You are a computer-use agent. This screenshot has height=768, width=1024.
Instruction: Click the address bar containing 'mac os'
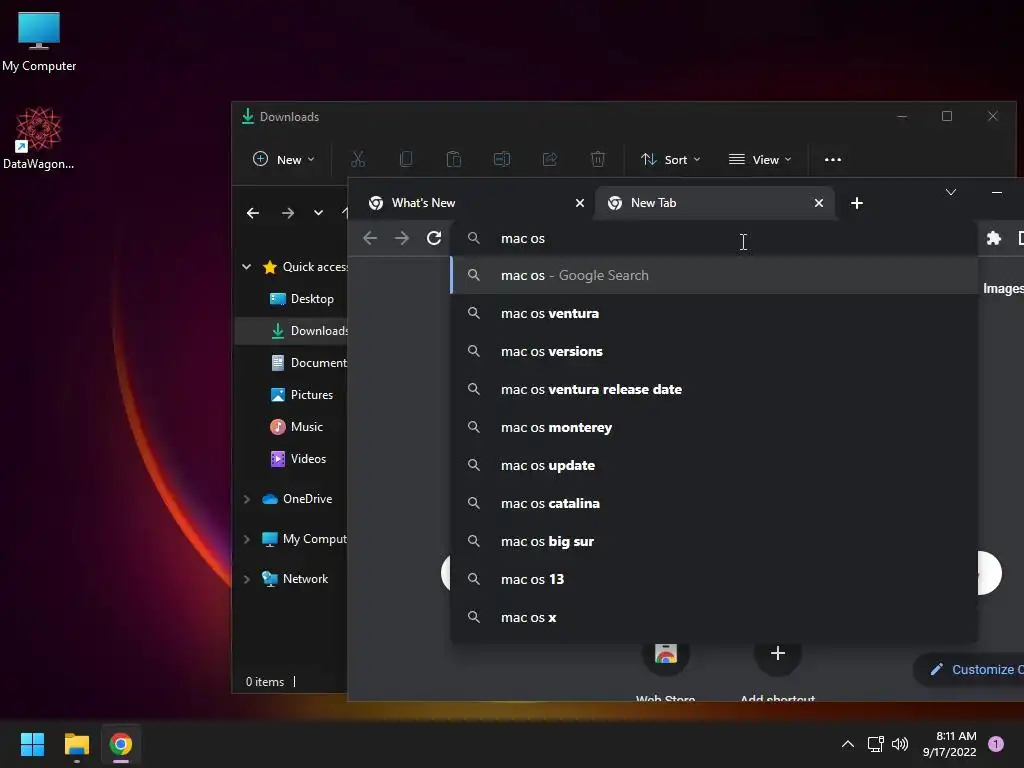[x=714, y=238]
